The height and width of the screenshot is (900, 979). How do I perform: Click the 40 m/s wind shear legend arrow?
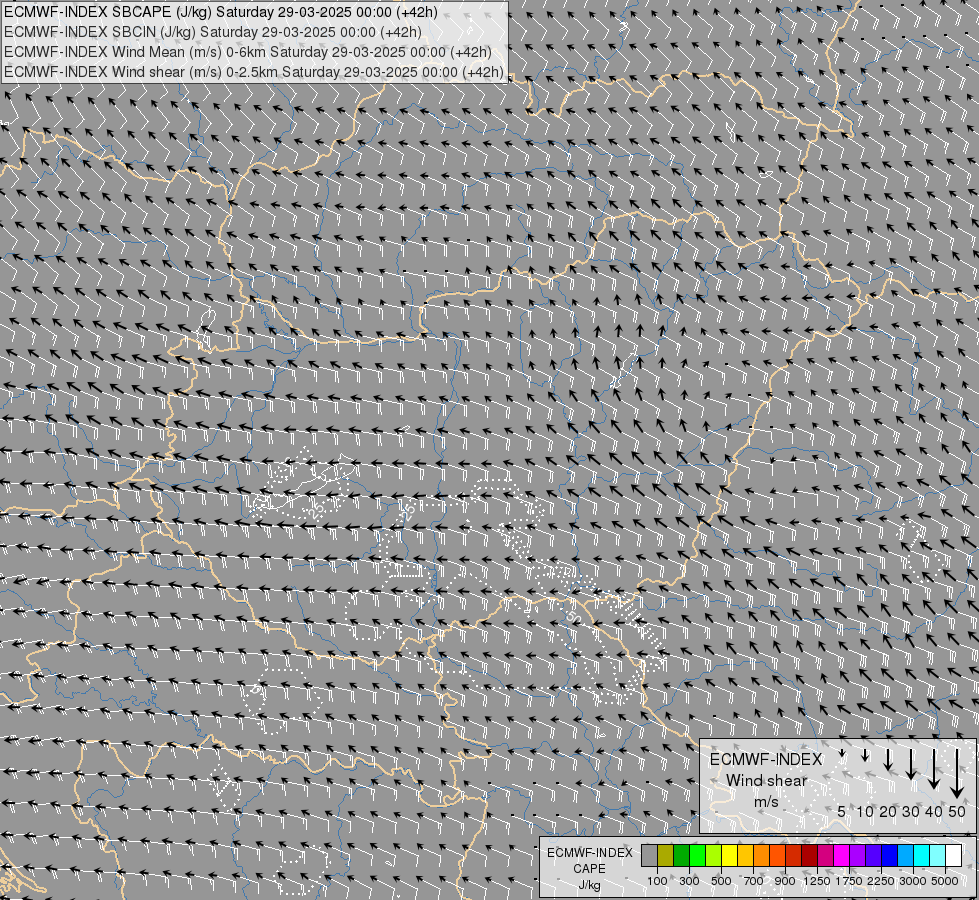click(x=933, y=769)
